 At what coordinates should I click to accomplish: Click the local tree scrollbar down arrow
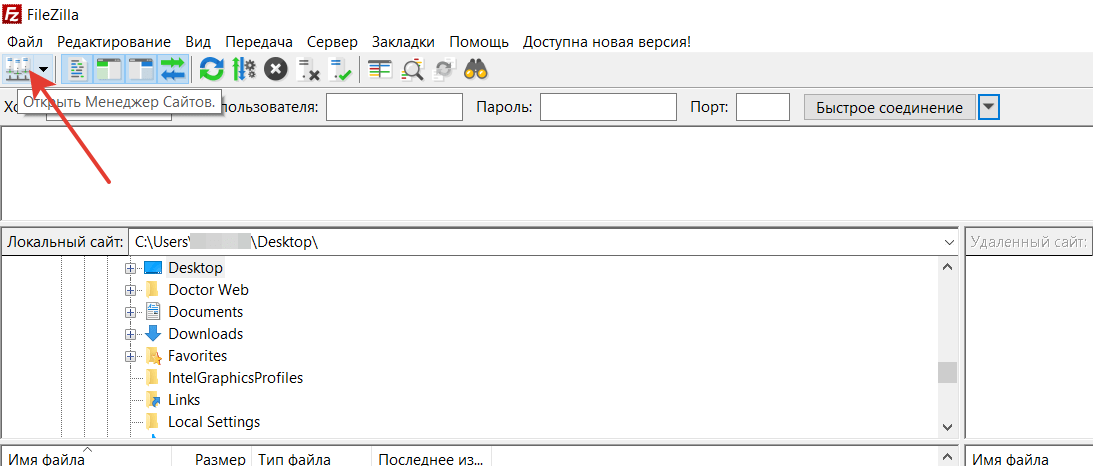tap(947, 426)
